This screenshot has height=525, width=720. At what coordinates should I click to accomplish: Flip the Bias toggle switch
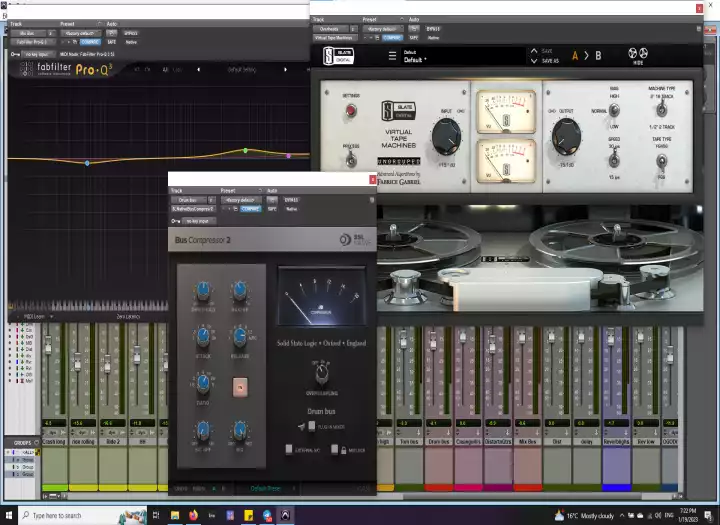pyautogui.click(x=614, y=110)
